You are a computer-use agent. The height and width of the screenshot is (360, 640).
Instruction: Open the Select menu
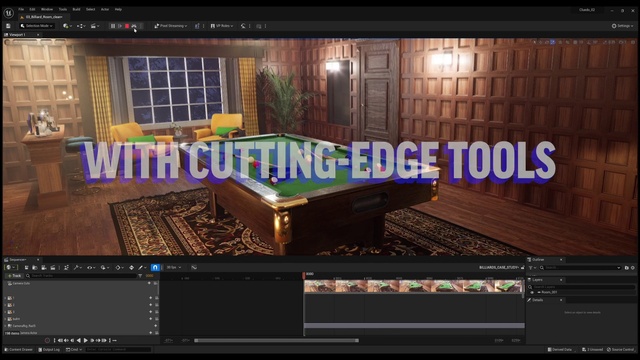pos(90,9)
